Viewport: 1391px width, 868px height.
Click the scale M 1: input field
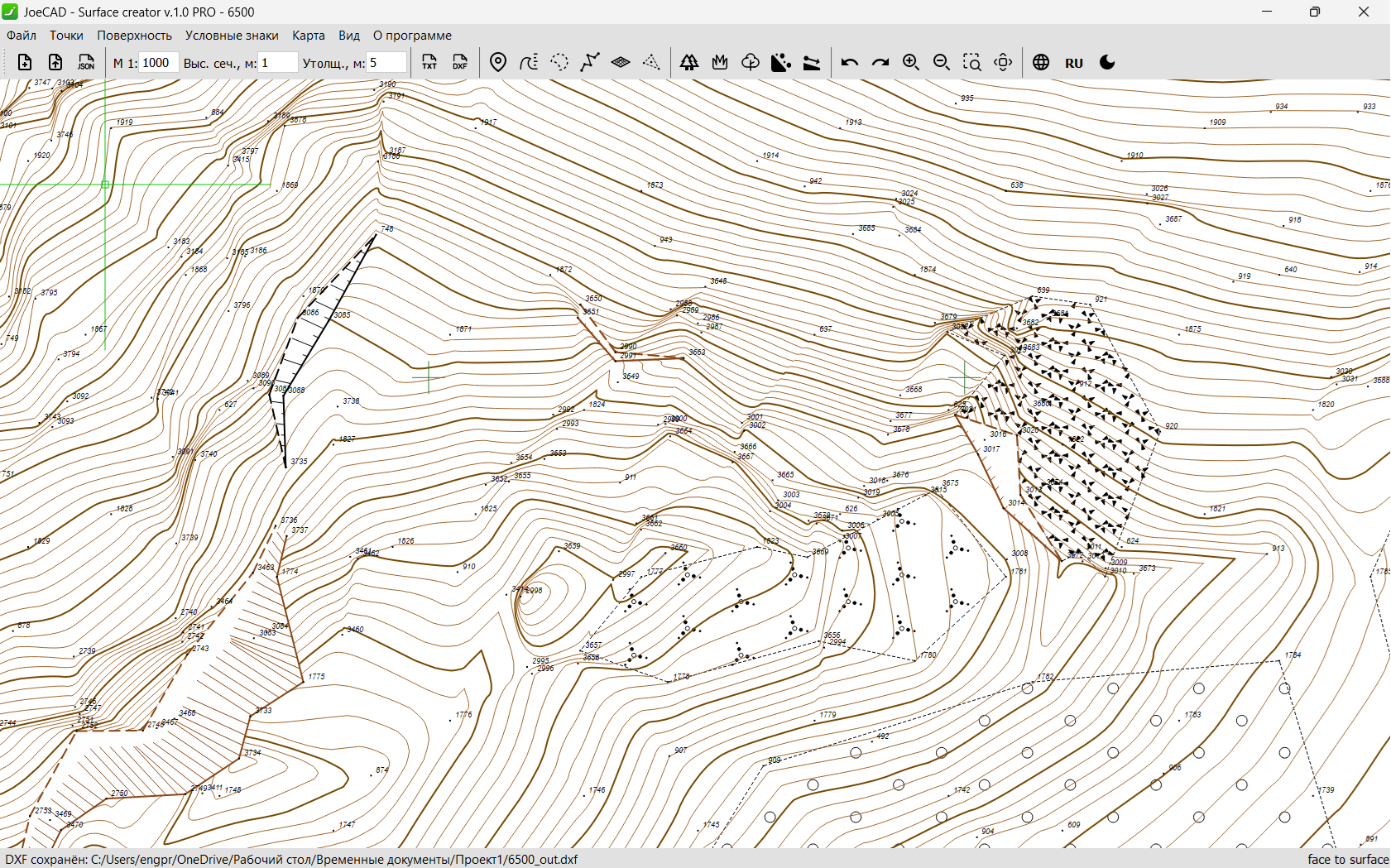click(158, 63)
